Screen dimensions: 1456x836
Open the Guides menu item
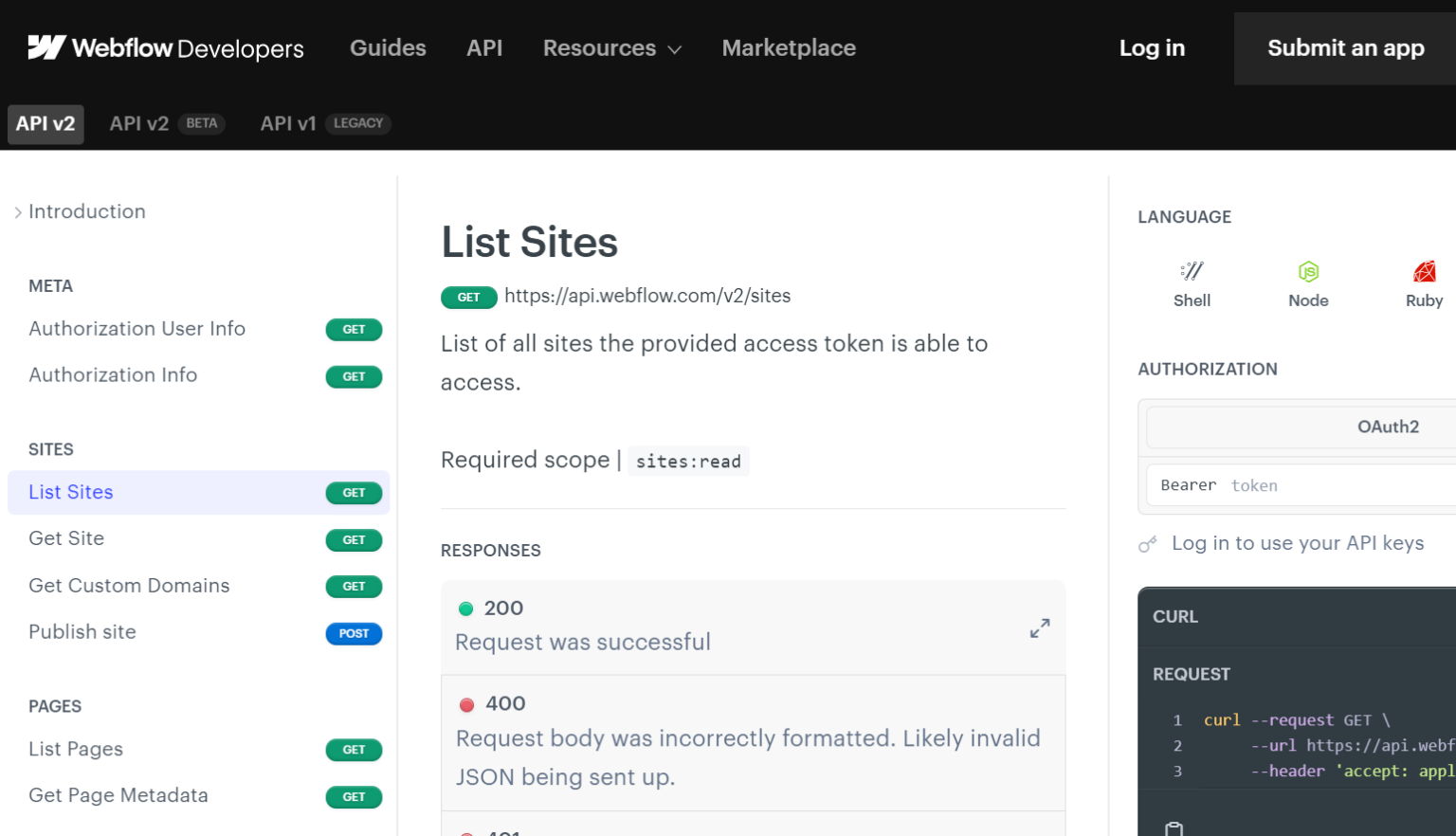tap(388, 48)
